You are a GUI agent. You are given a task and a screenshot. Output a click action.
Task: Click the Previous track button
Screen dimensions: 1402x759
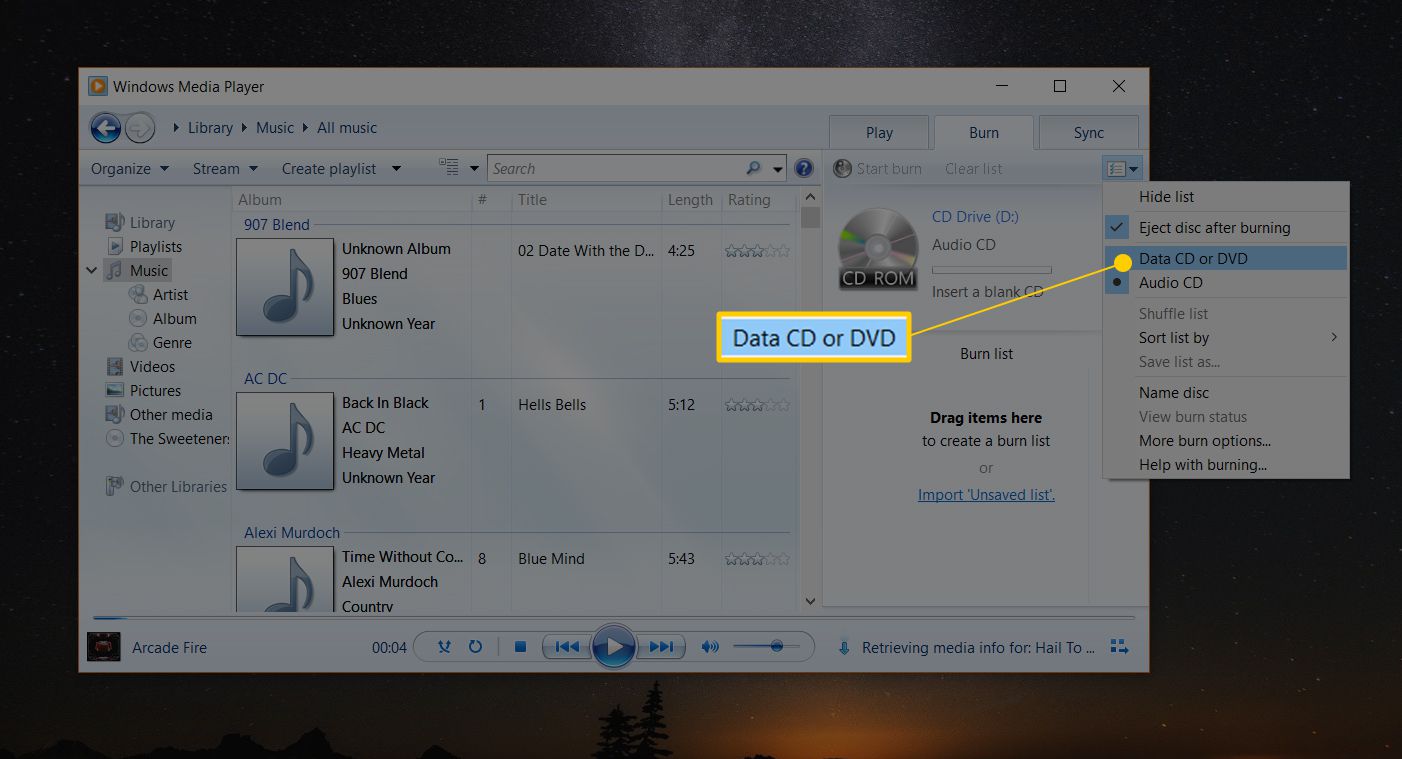(x=567, y=647)
